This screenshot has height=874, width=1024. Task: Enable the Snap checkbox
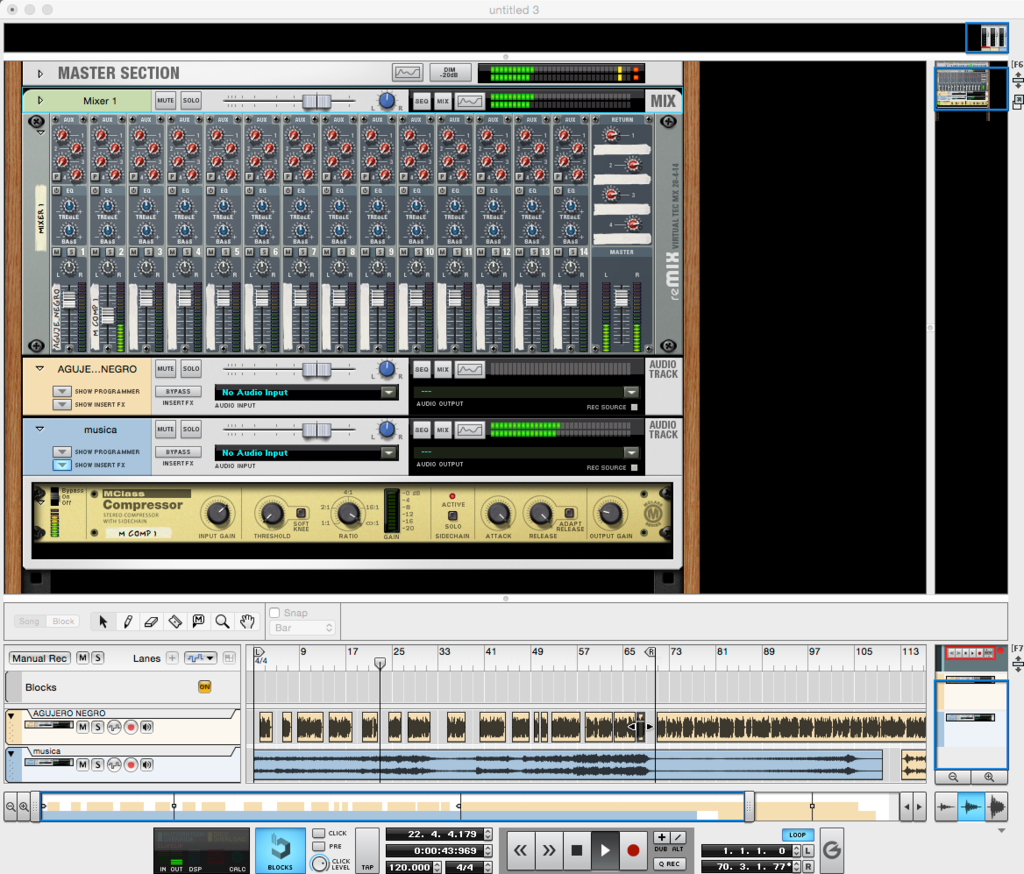tap(275, 613)
